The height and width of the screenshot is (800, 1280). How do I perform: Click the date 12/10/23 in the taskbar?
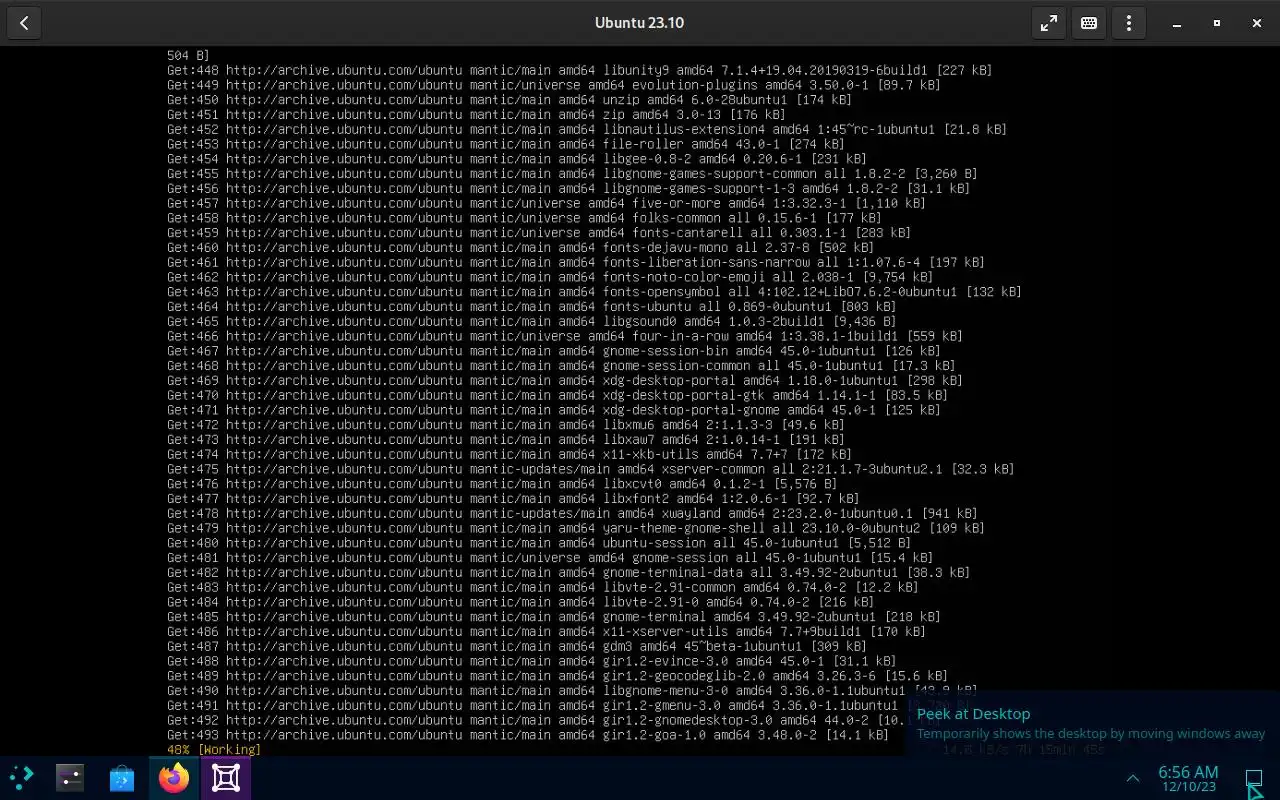pyautogui.click(x=1188, y=787)
